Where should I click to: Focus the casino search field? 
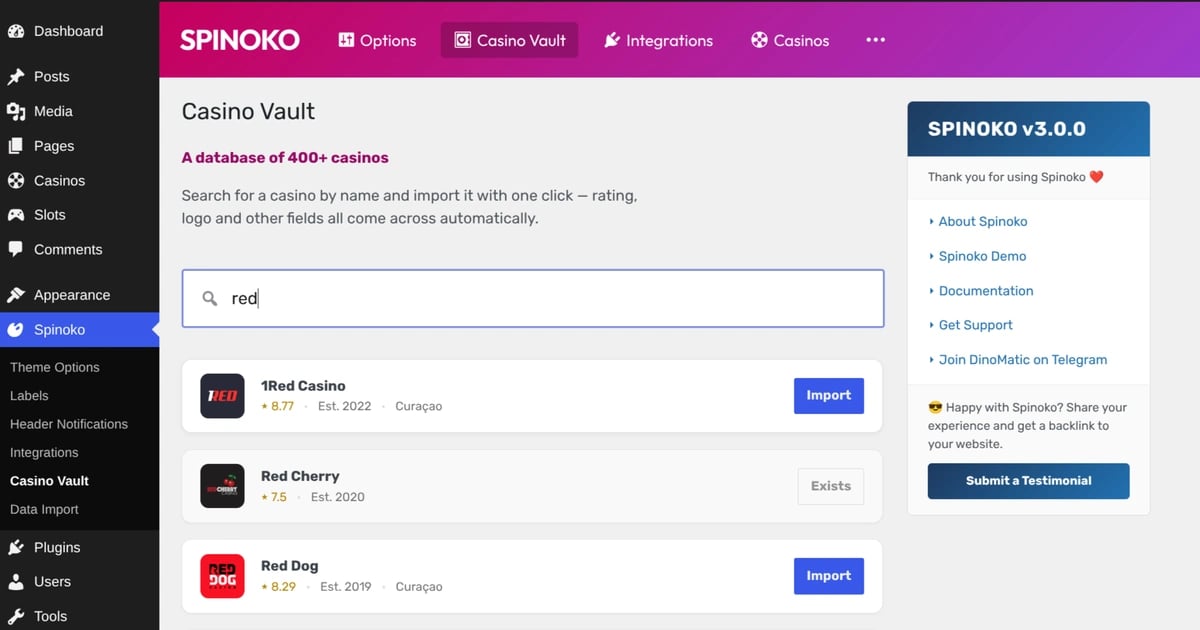(533, 298)
